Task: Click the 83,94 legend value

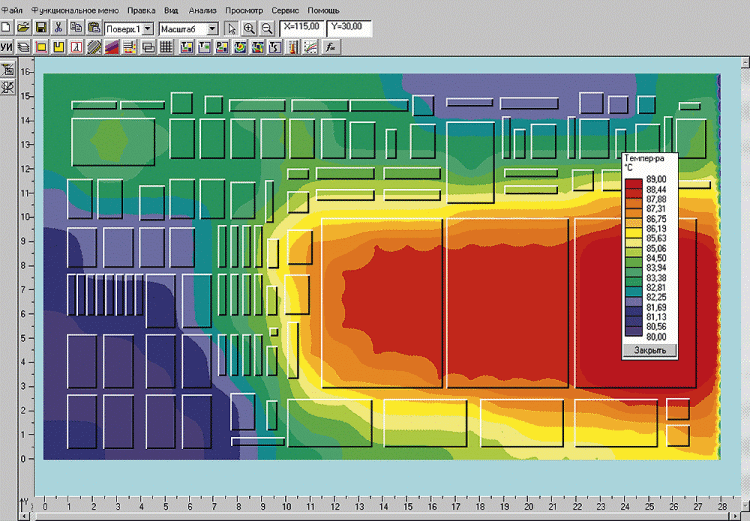Action: (x=656, y=267)
